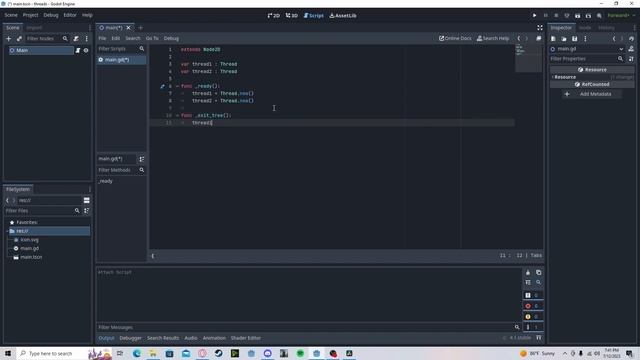Screen dimensions: 640x360
Task: Create a new resource in Inspector
Action: coord(553,39)
